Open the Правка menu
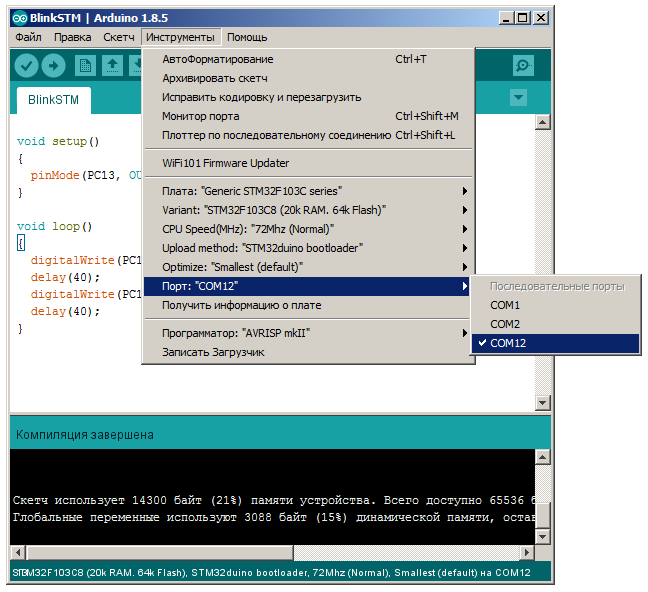The width and height of the screenshot is (648, 592). pyautogui.click(x=72, y=37)
